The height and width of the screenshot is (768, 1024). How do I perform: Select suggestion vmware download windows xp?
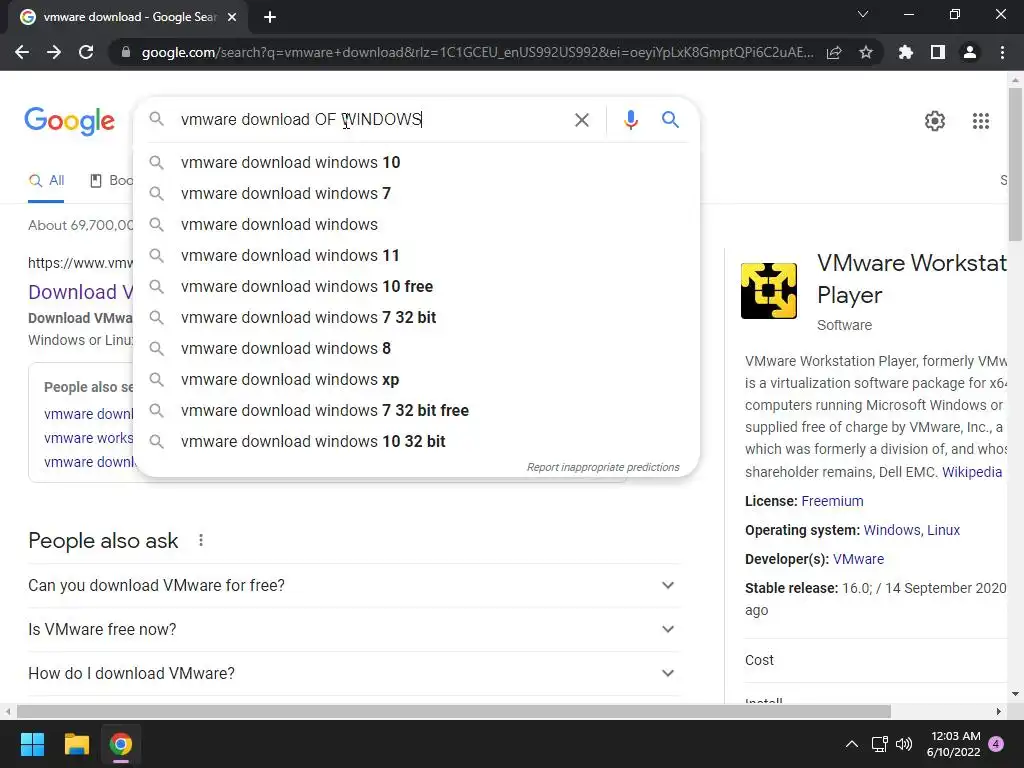click(x=416, y=379)
